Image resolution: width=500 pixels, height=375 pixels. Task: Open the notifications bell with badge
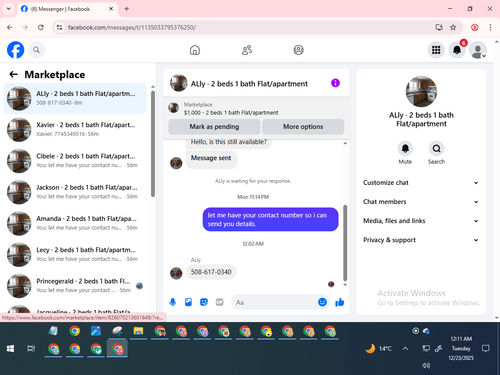coord(457,50)
